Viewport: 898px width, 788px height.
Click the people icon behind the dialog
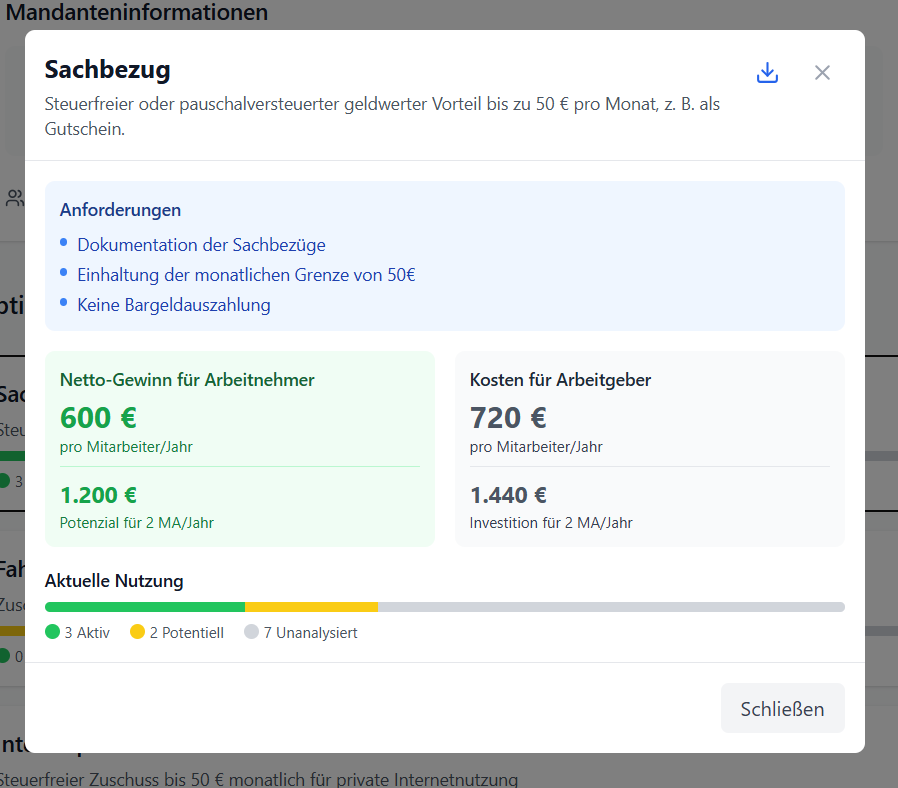pos(14,198)
